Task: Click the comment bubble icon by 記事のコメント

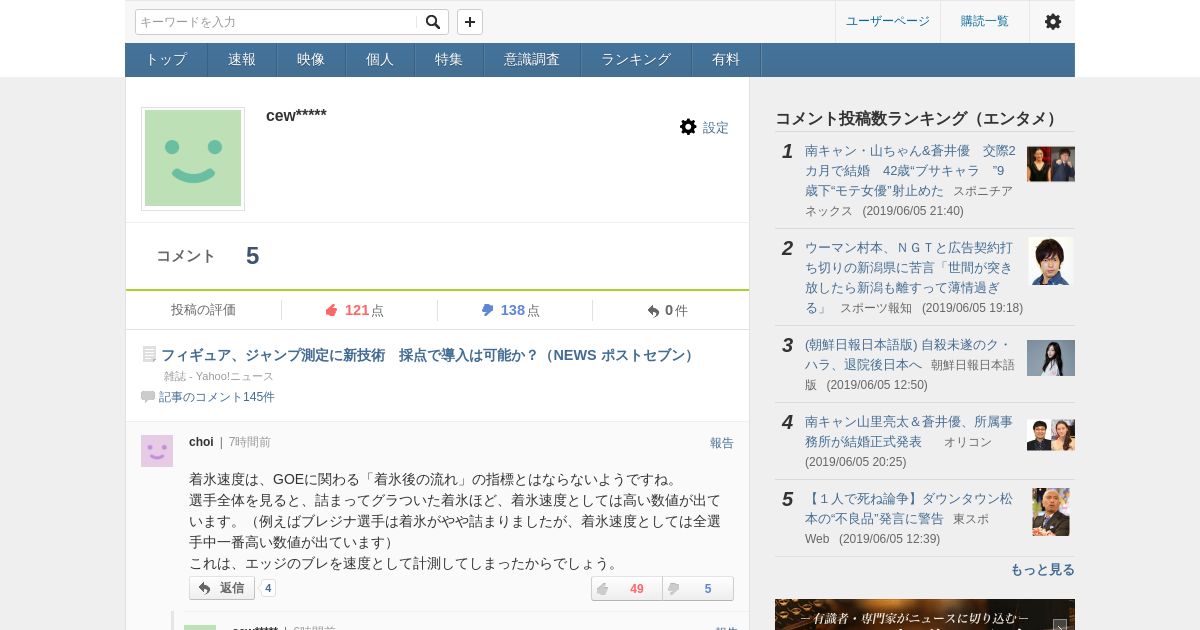Action: (148, 397)
